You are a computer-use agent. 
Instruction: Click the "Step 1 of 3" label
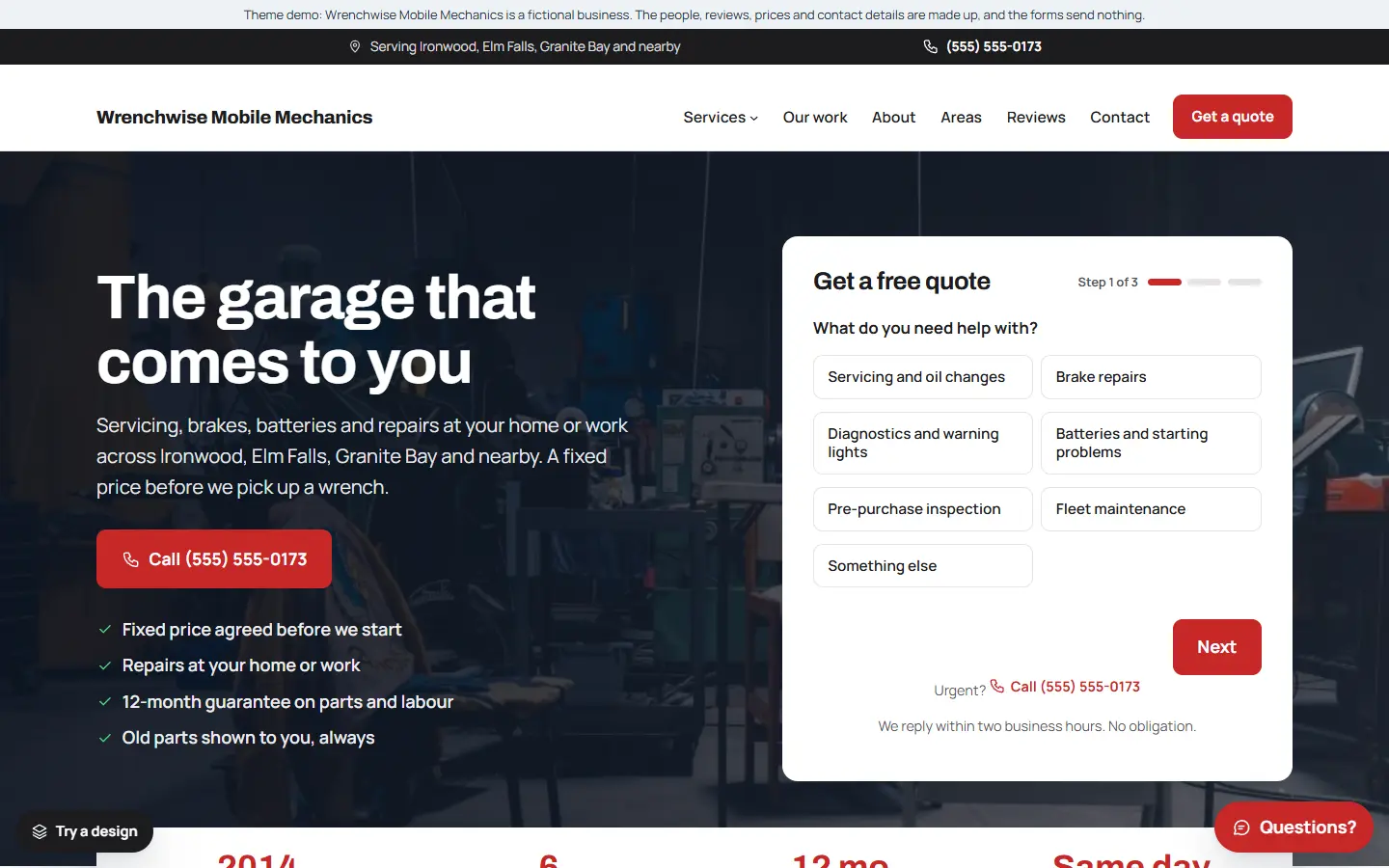pyautogui.click(x=1108, y=283)
